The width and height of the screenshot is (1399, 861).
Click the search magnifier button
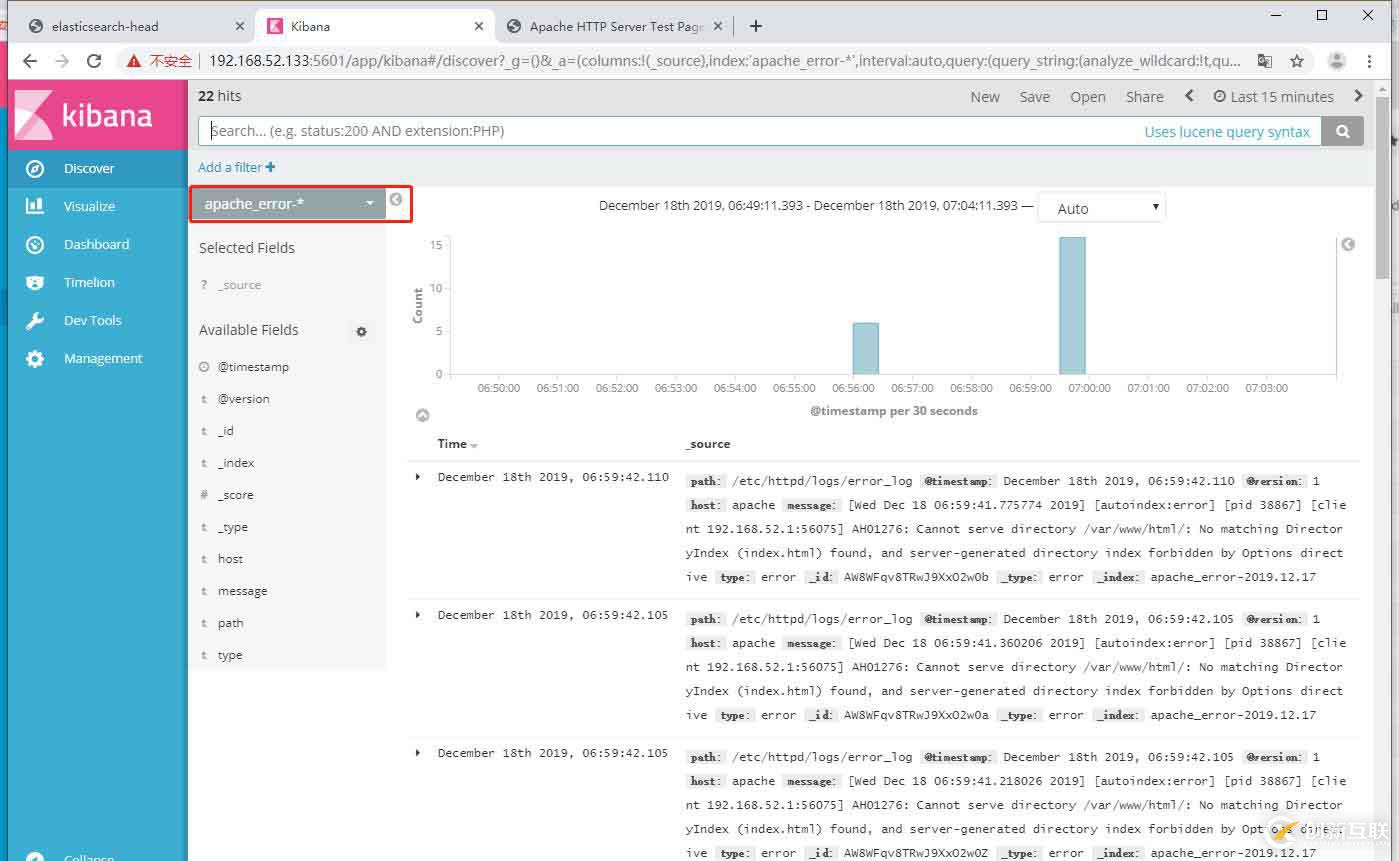1342,131
